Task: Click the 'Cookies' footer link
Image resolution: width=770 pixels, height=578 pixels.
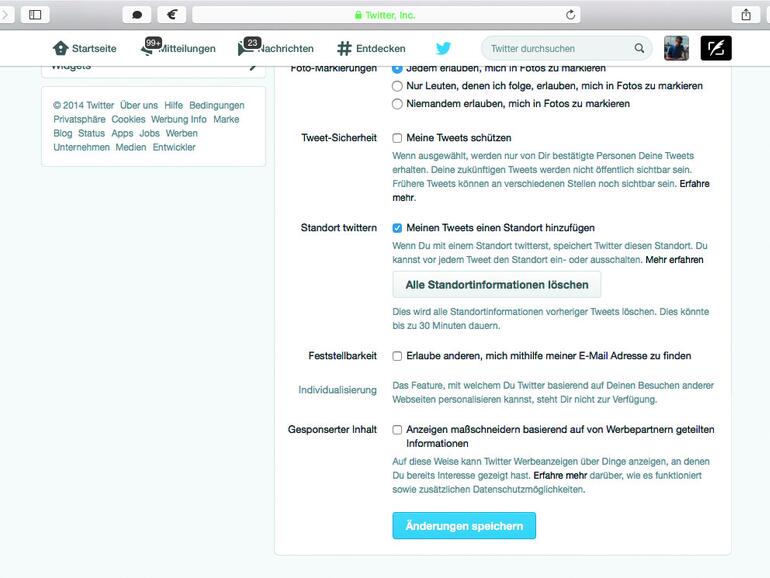Action: pyautogui.click(x=128, y=119)
